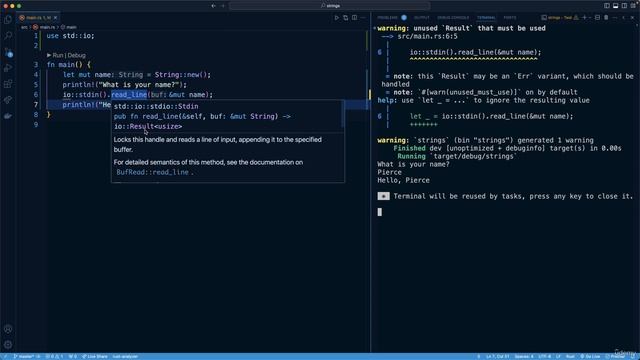Viewport: 640px width, 360px height.
Task: Click the 'Hello, Pierce' terminal output line
Action: [x=403, y=180]
